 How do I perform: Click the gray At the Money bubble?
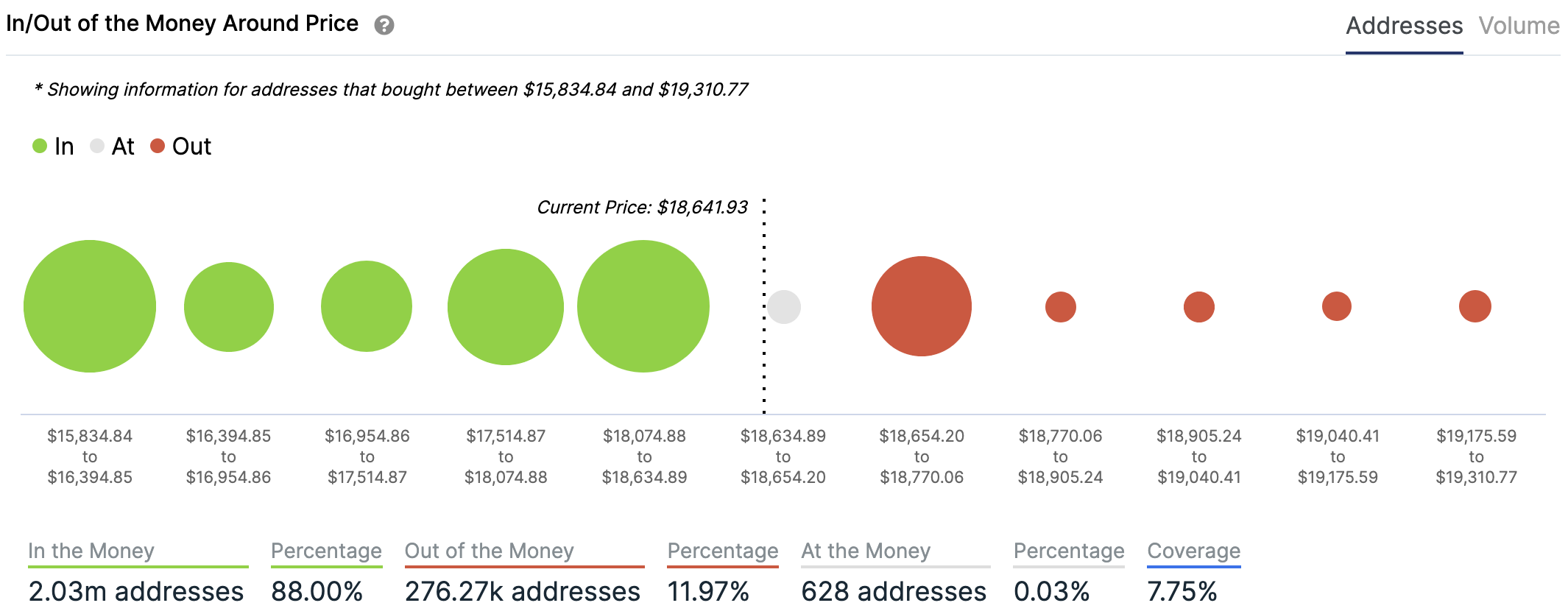point(784,307)
